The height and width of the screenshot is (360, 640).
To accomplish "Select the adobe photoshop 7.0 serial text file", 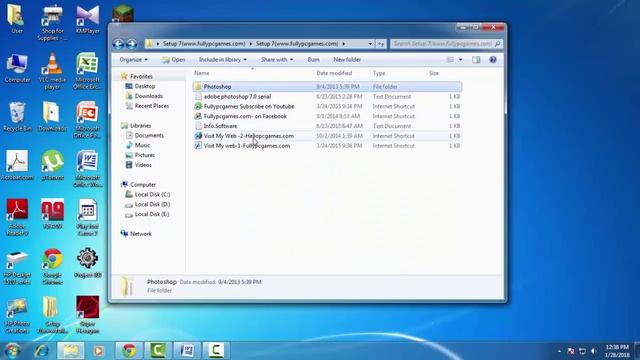I will 327,97.
